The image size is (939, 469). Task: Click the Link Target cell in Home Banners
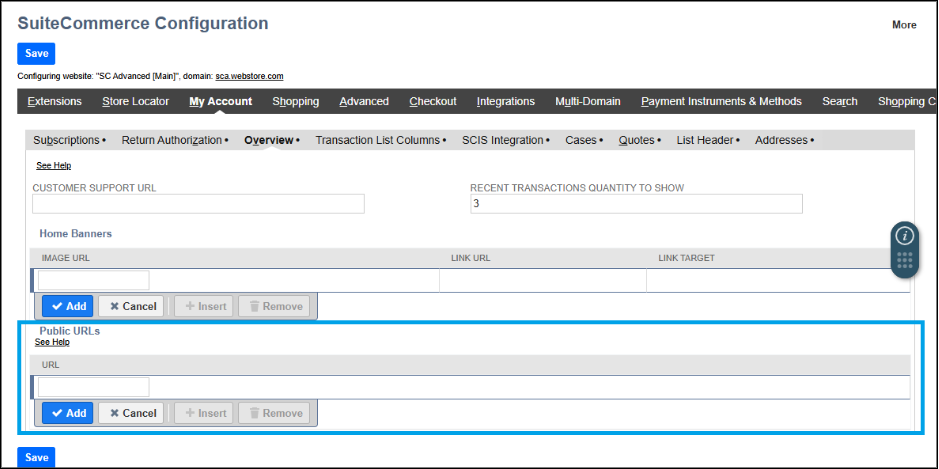pyautogui.click(x=777, y=280)
